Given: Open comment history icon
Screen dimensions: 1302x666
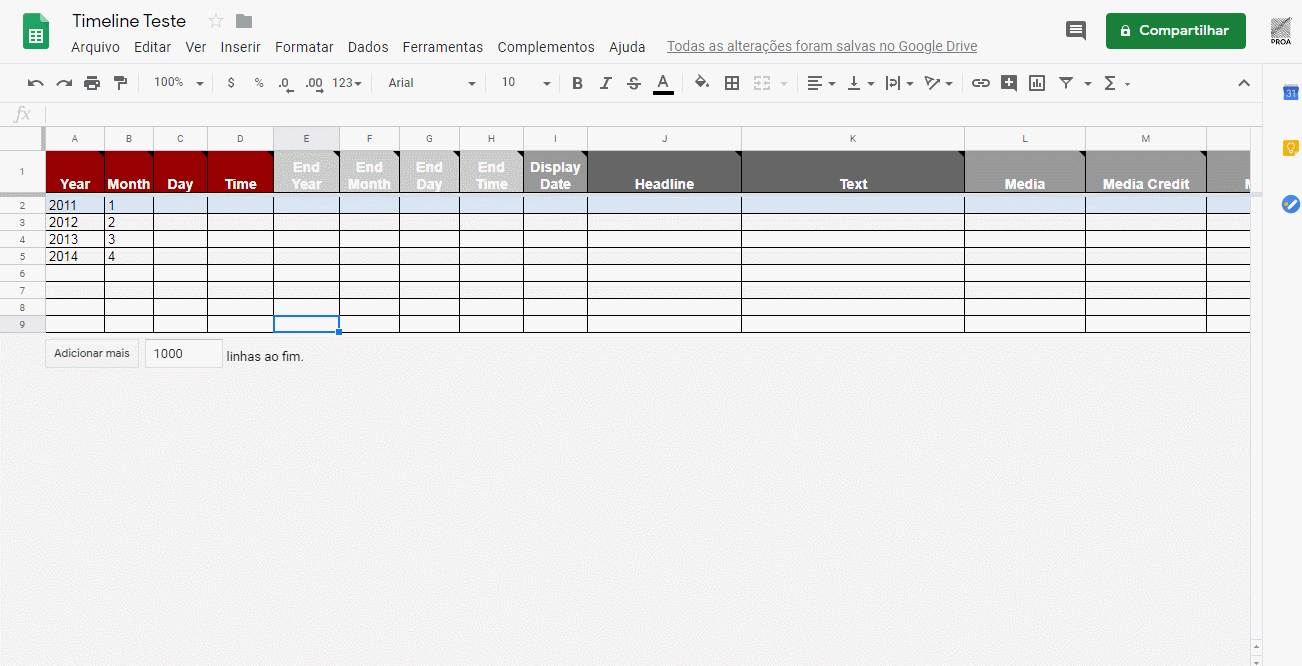Looking at the screenshot, I should coord(1076,31).
